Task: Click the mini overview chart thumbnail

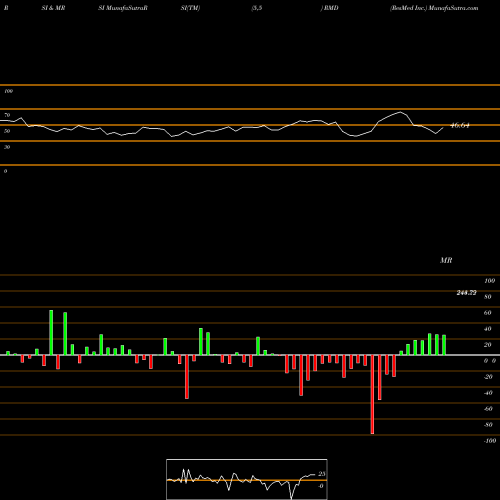Action: pos(247,479)
